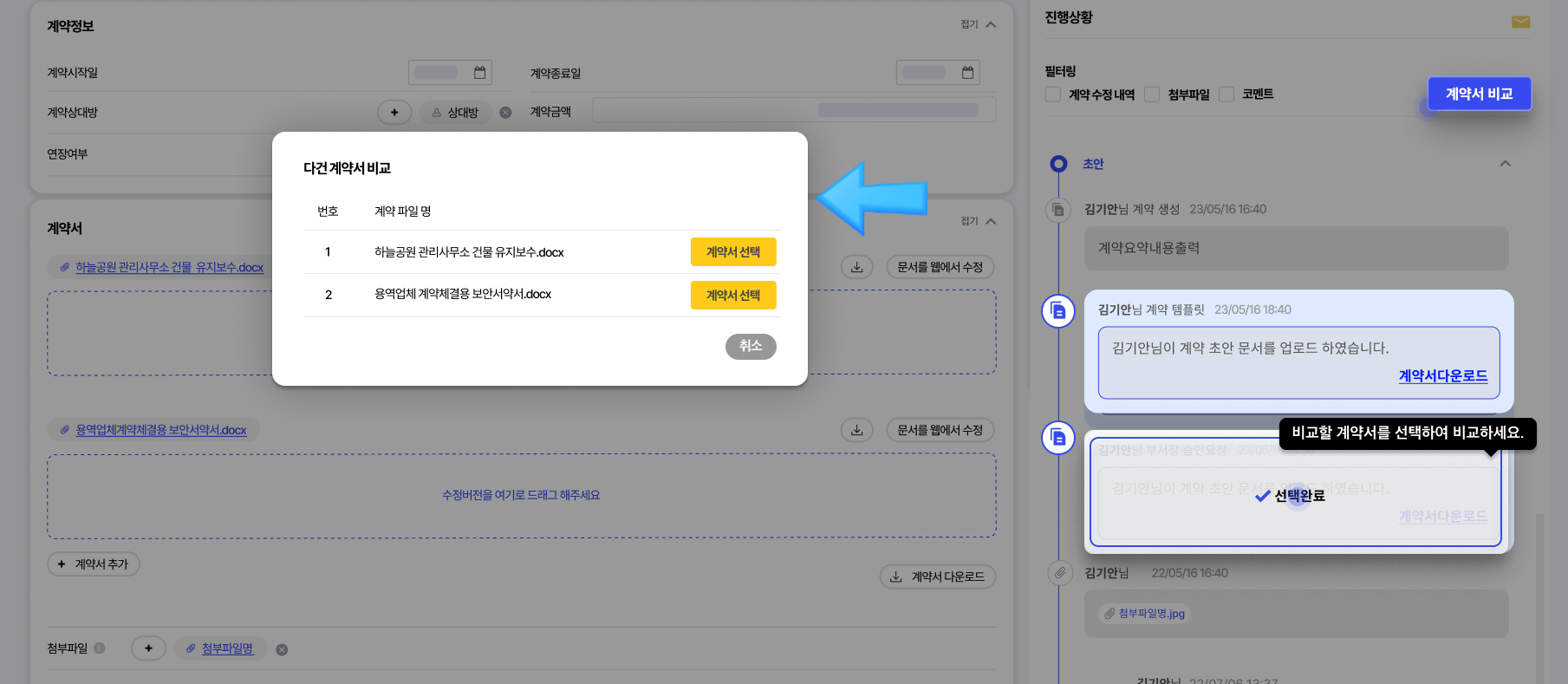Add a 계약상대방 with plus button
1568x684 pixels.
pos(394,113)
